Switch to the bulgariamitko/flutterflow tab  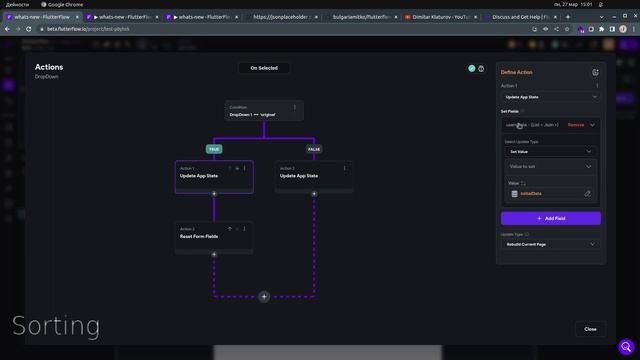click(362, 17)
